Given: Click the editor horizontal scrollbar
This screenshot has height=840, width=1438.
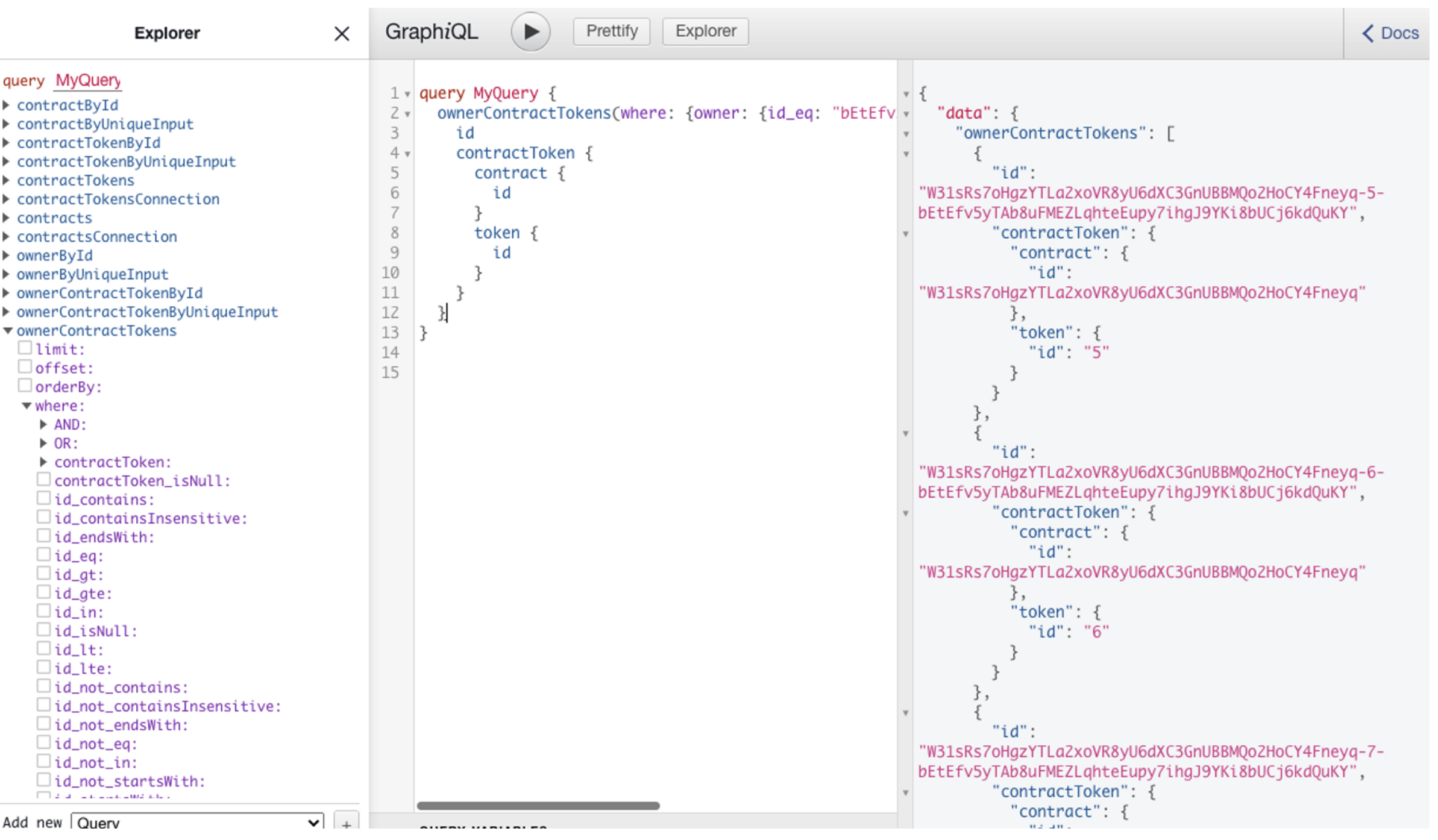Looking at the screenshot, I should 538,806.
